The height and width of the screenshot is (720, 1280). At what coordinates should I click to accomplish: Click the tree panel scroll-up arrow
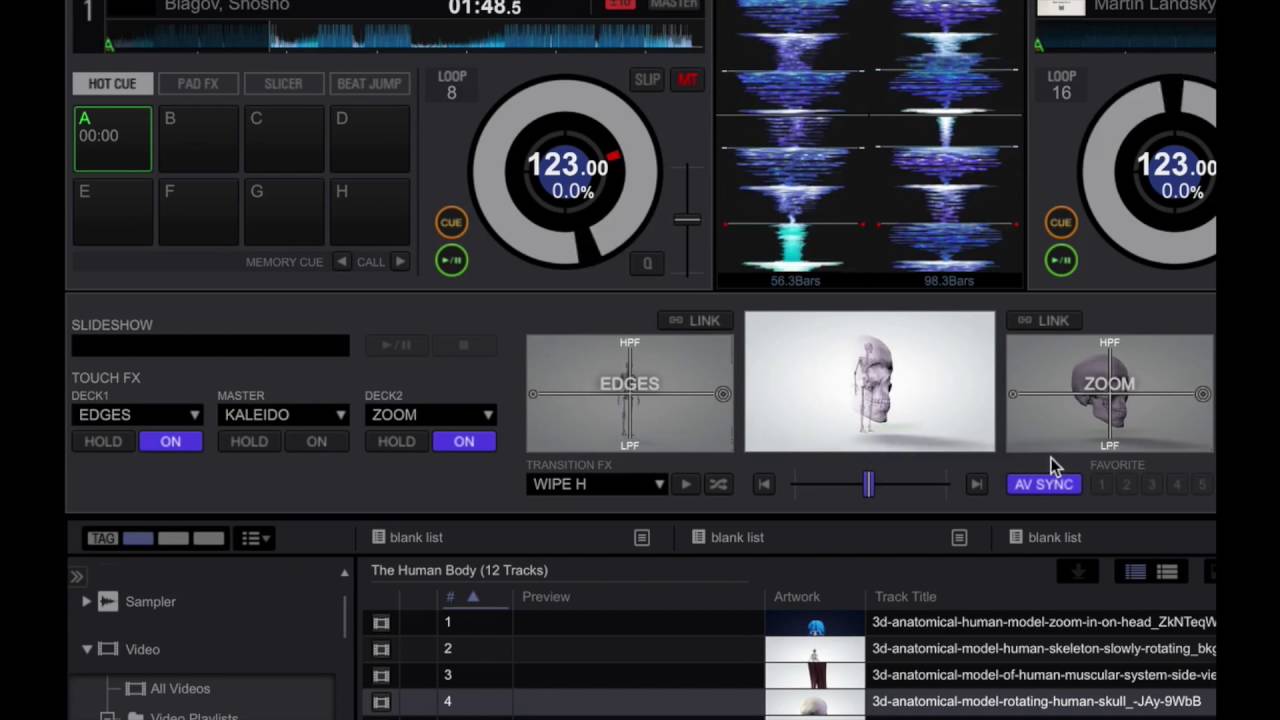(345, 573)
